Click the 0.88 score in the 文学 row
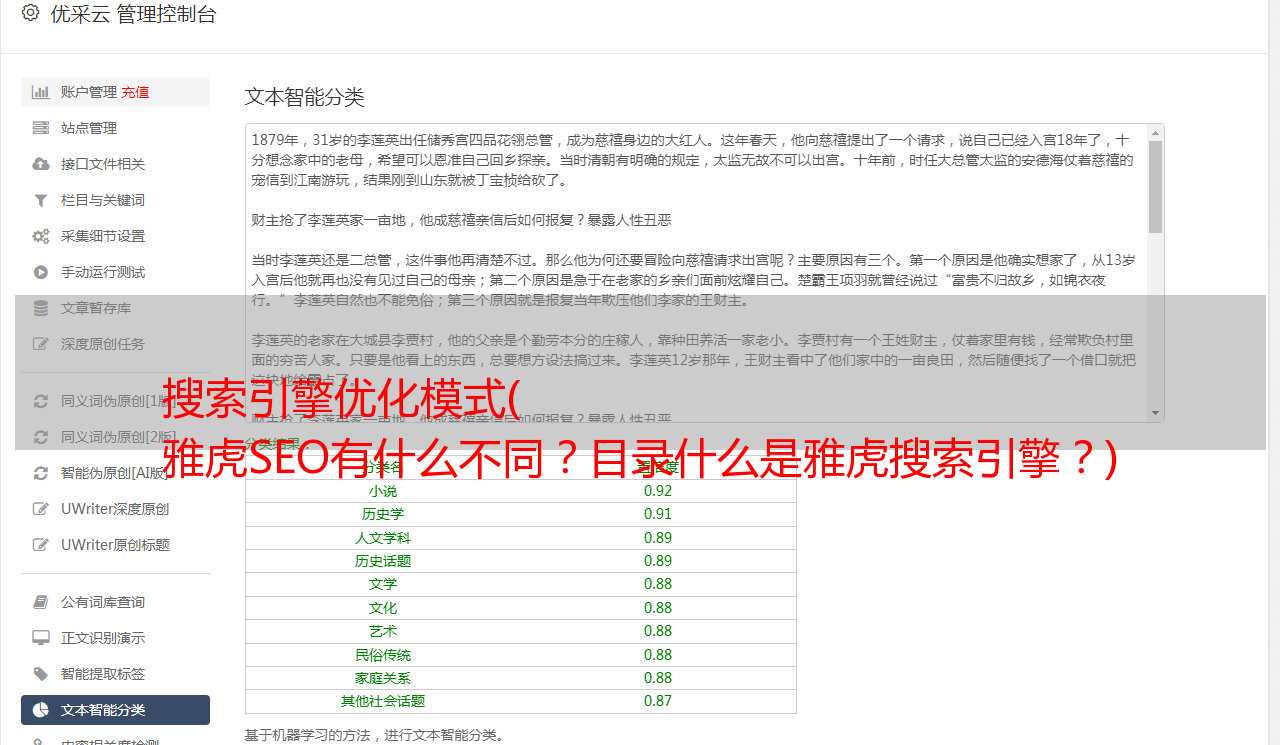The image size is (1280, 745). [658, 584]
